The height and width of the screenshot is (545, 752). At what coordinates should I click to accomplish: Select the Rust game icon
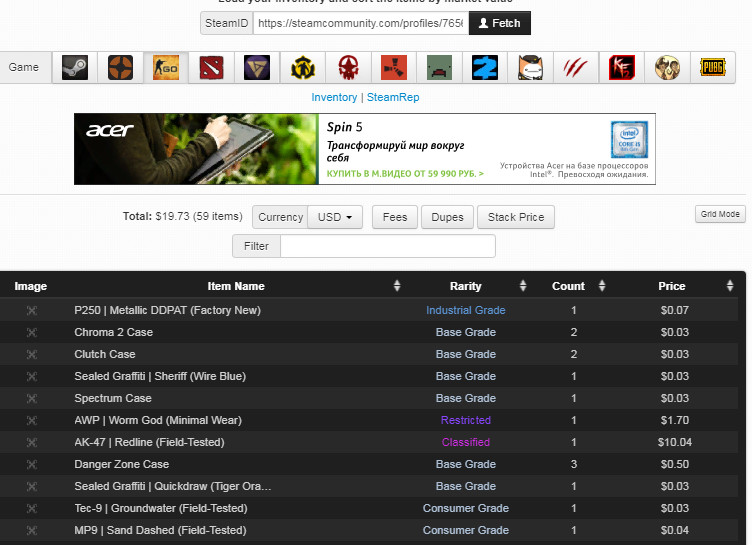pos(394,68)
